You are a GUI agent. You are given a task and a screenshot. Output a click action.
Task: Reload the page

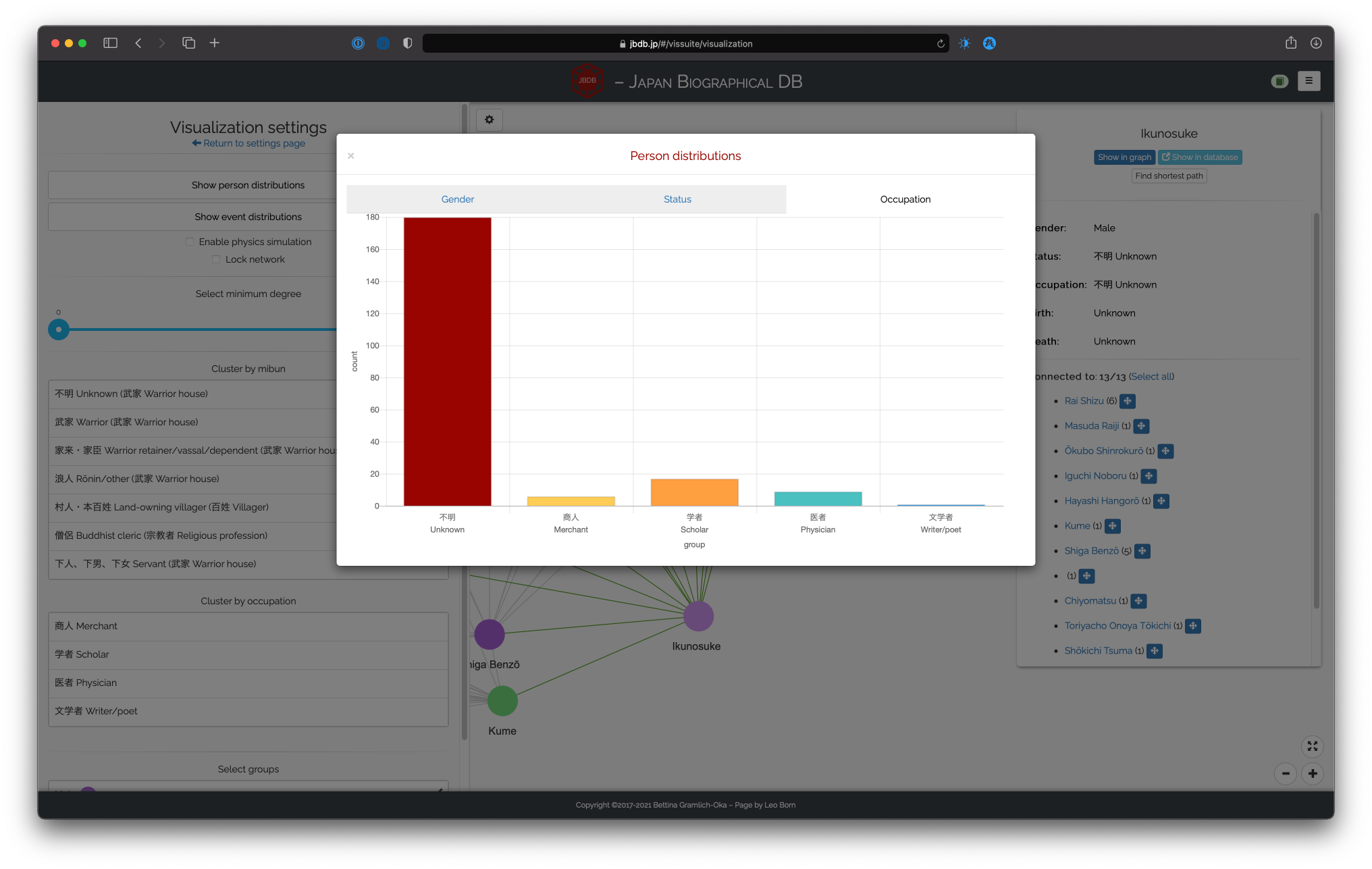[940, 44]
